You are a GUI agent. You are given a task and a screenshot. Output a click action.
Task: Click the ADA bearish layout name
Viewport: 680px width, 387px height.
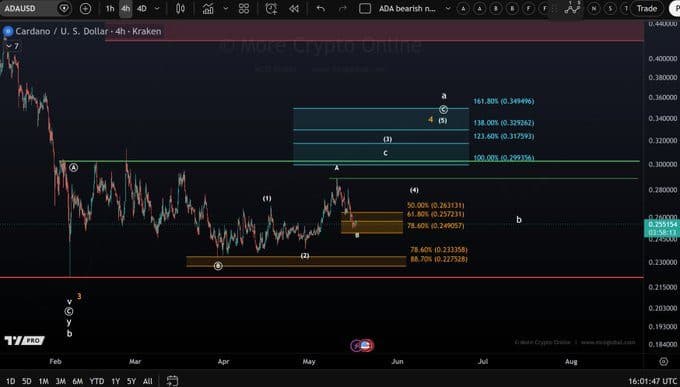tap(407, 9)
